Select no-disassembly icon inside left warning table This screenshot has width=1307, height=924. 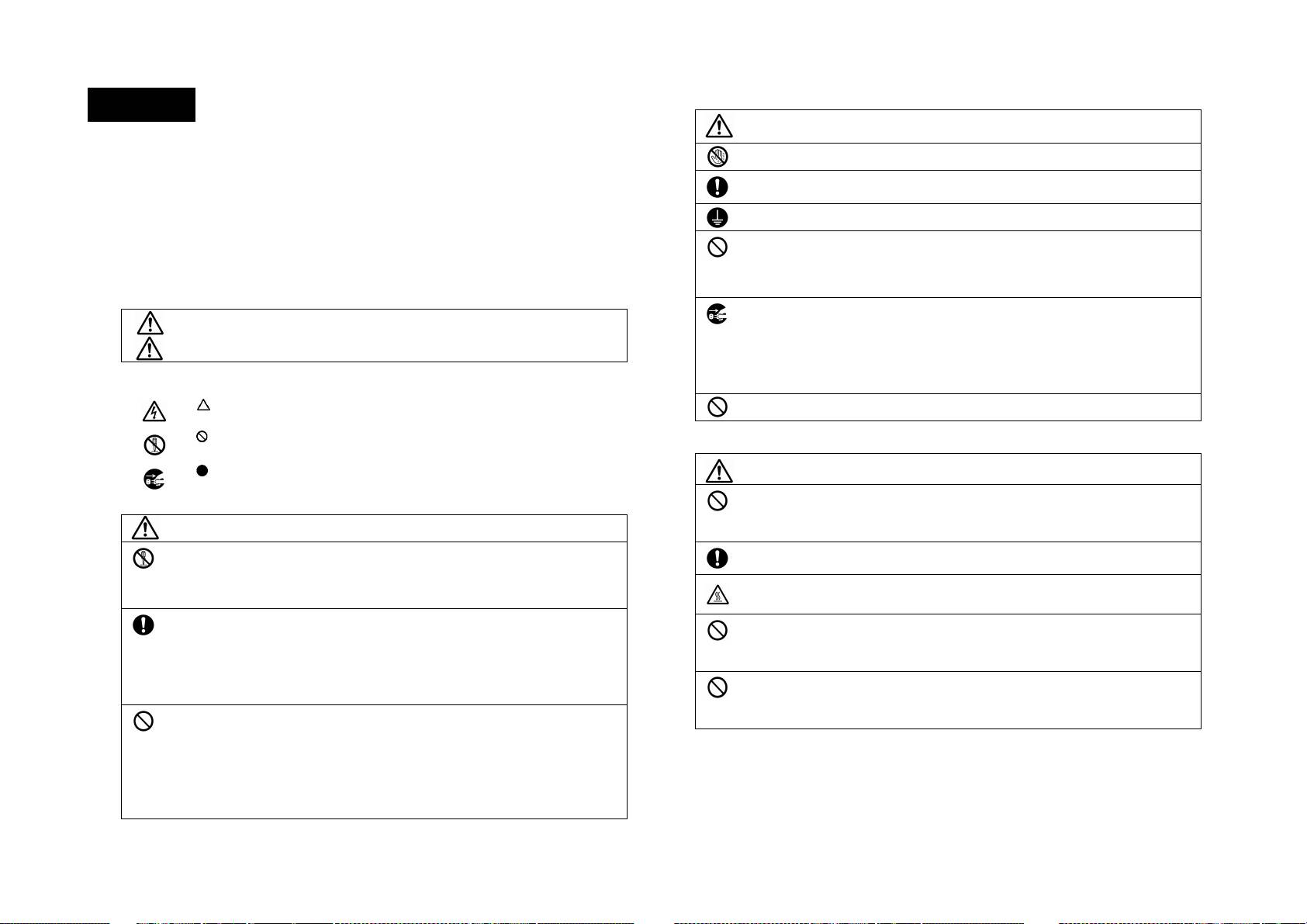click(x=143, y=559)
